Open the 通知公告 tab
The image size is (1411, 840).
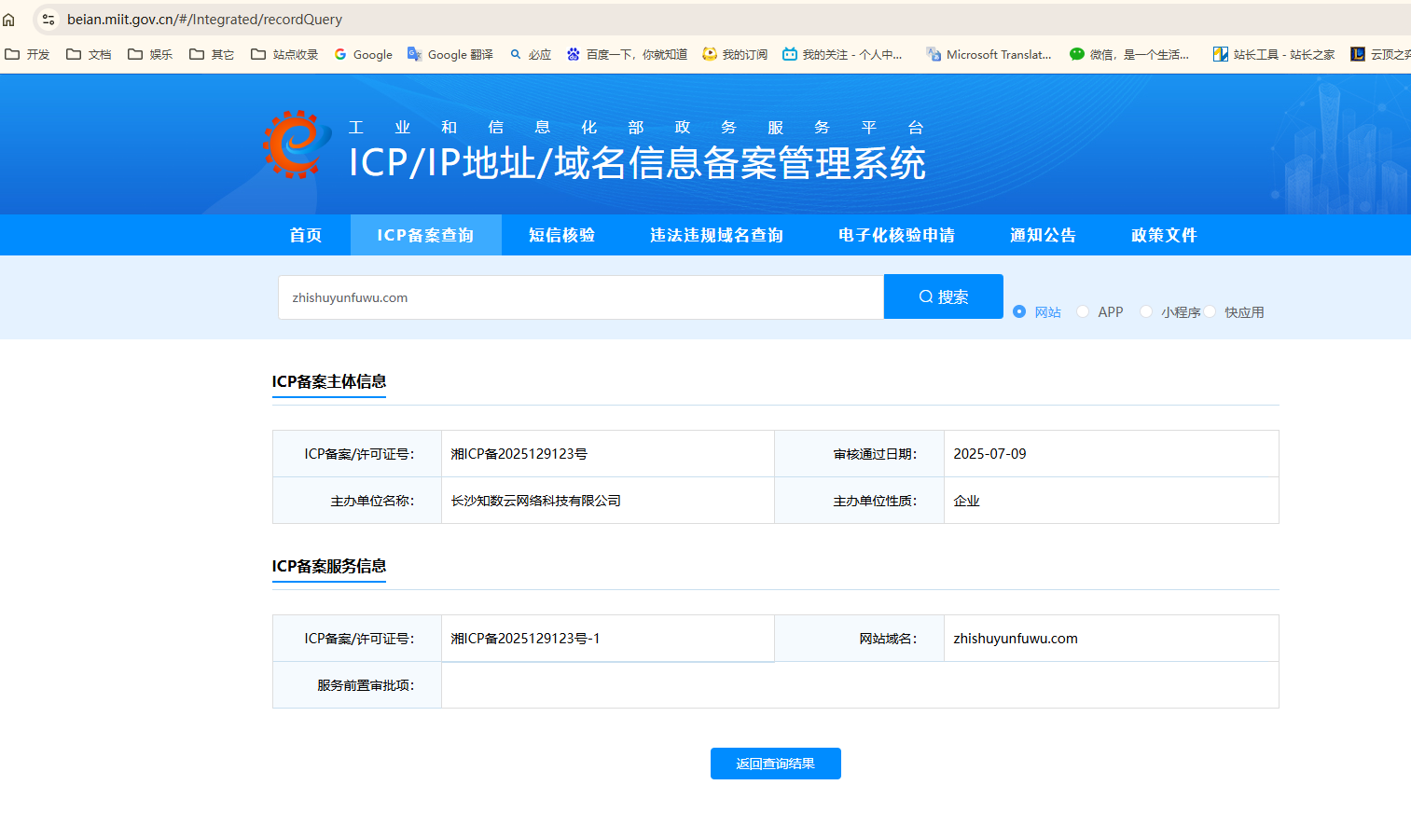[x=1044, y=235]
